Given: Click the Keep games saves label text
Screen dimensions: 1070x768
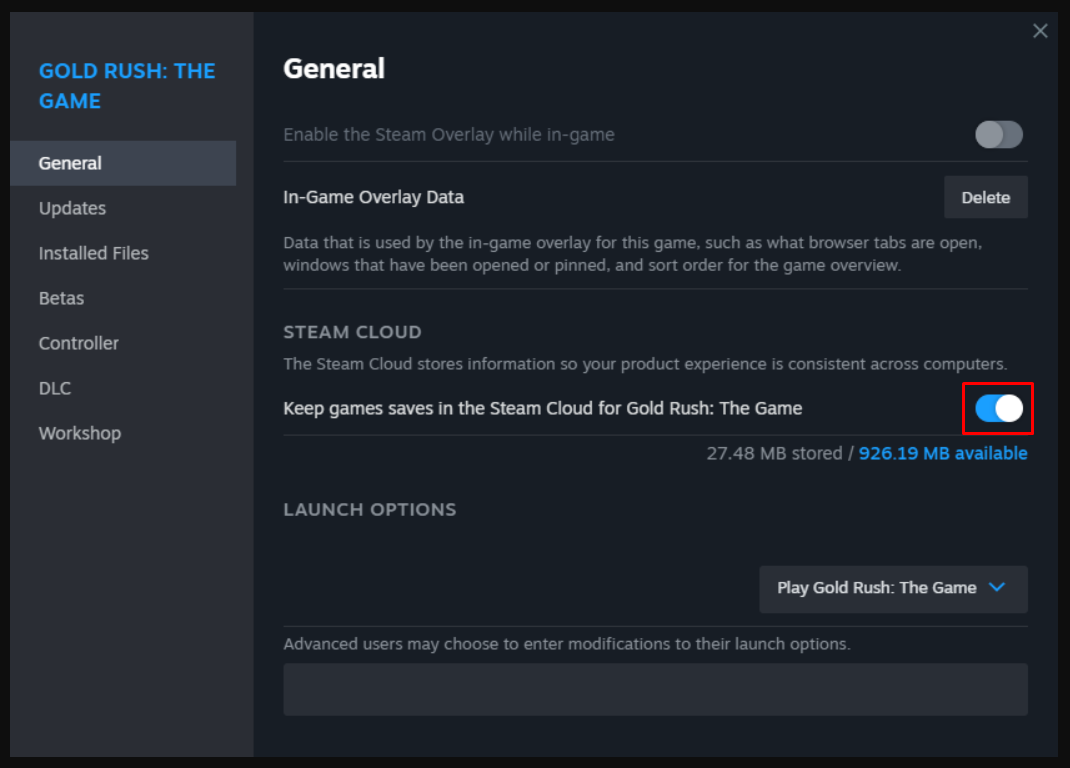Looking at the screenshot, I should tap(543, 408).
